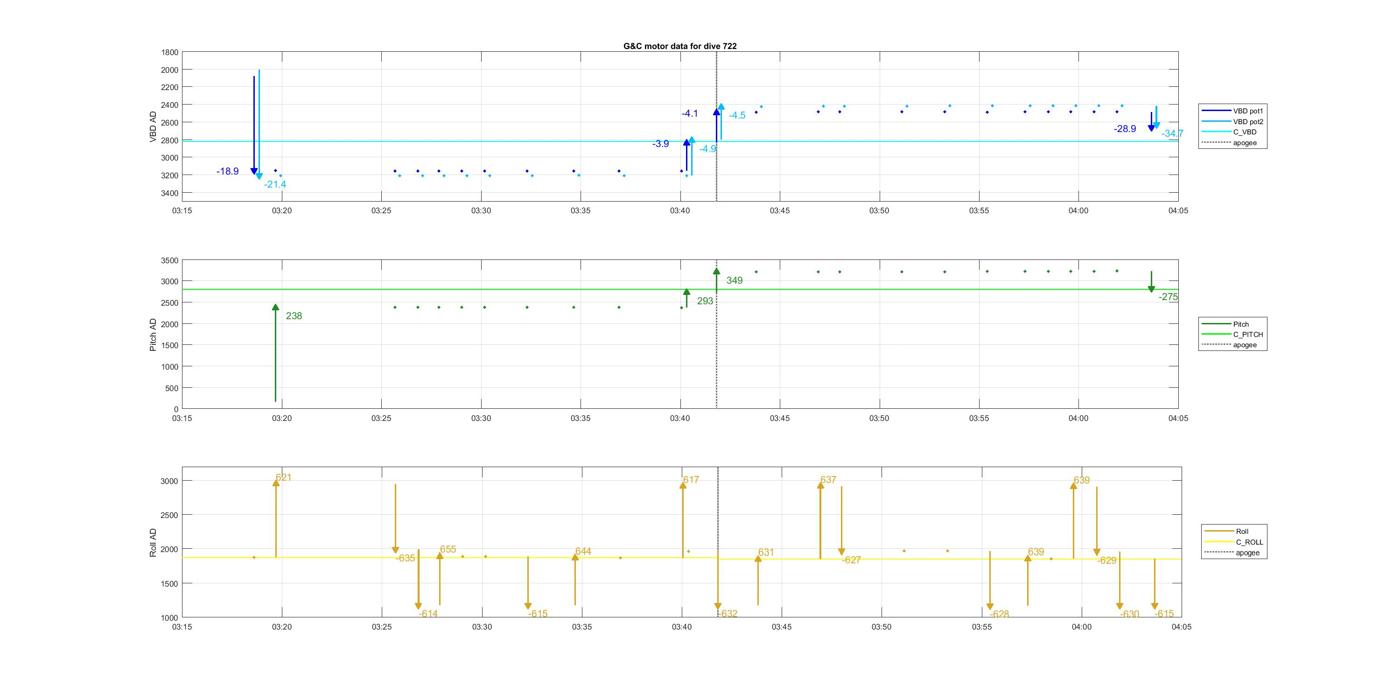Click the '1000' tick on Roll axis
This screenshot has height=693, width=1400.
pos(170,618)
